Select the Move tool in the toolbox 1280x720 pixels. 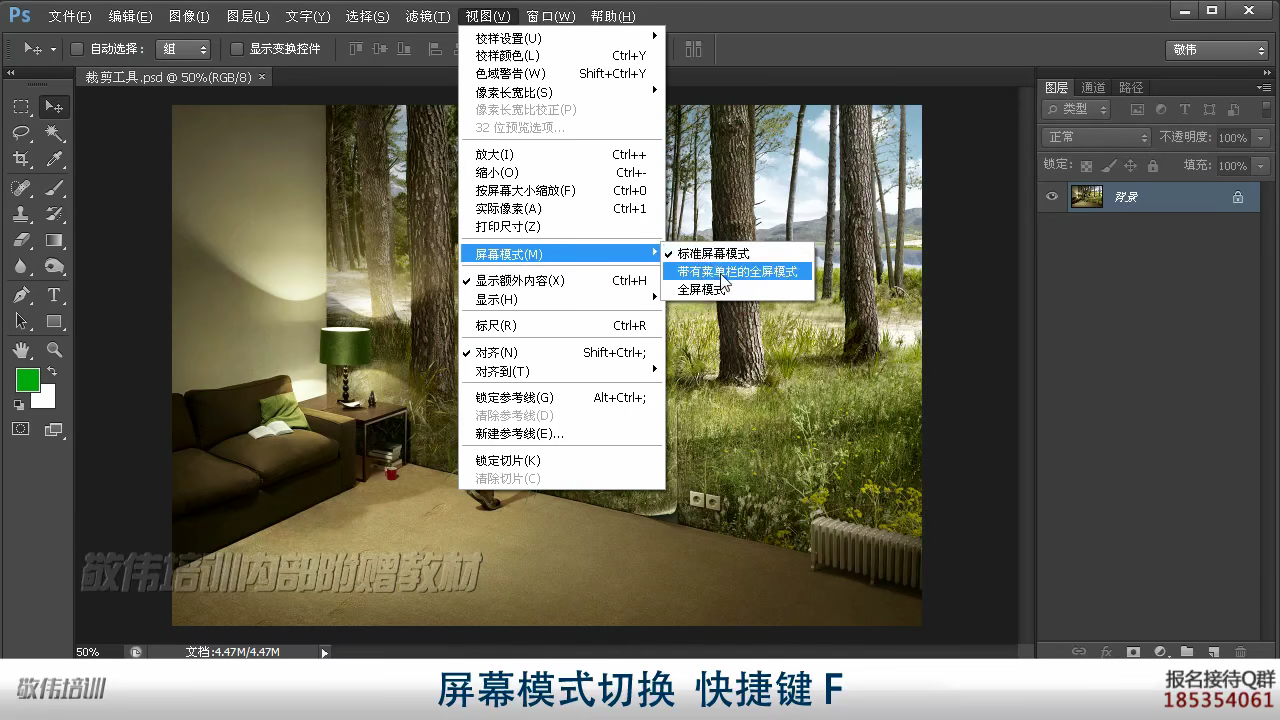[x=54, y=107]
